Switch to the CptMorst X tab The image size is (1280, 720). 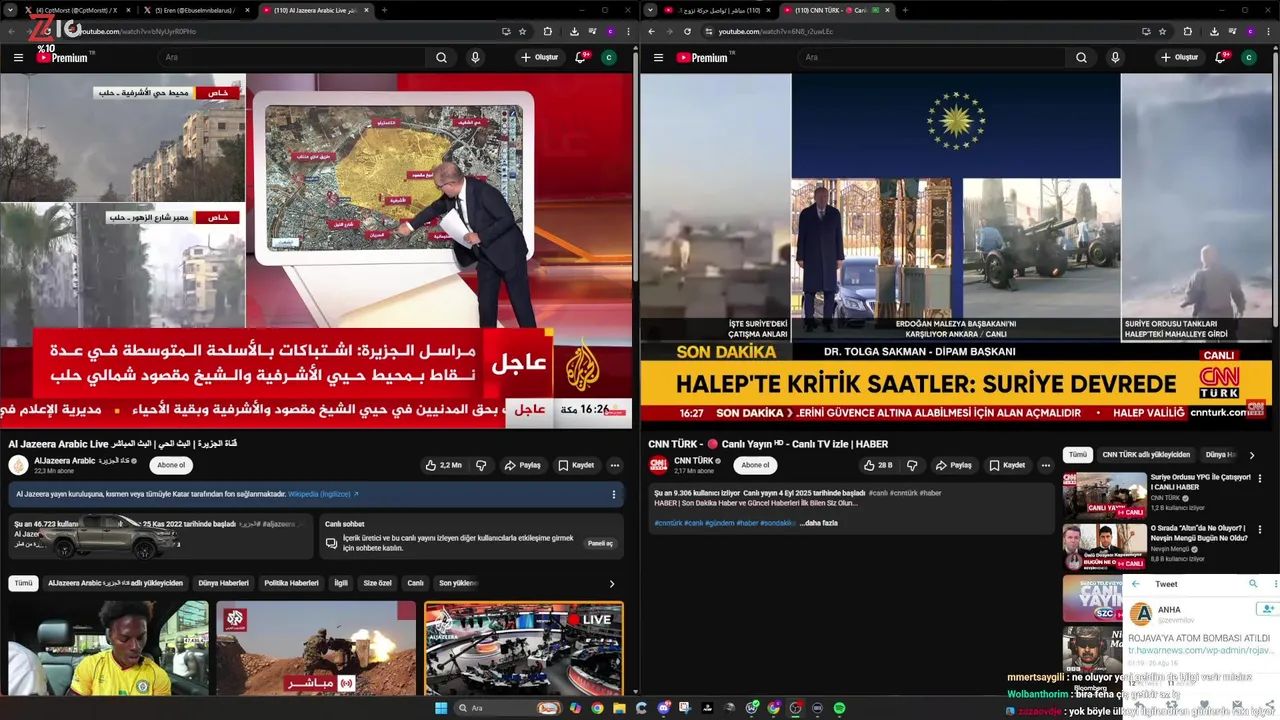point(76,10)
